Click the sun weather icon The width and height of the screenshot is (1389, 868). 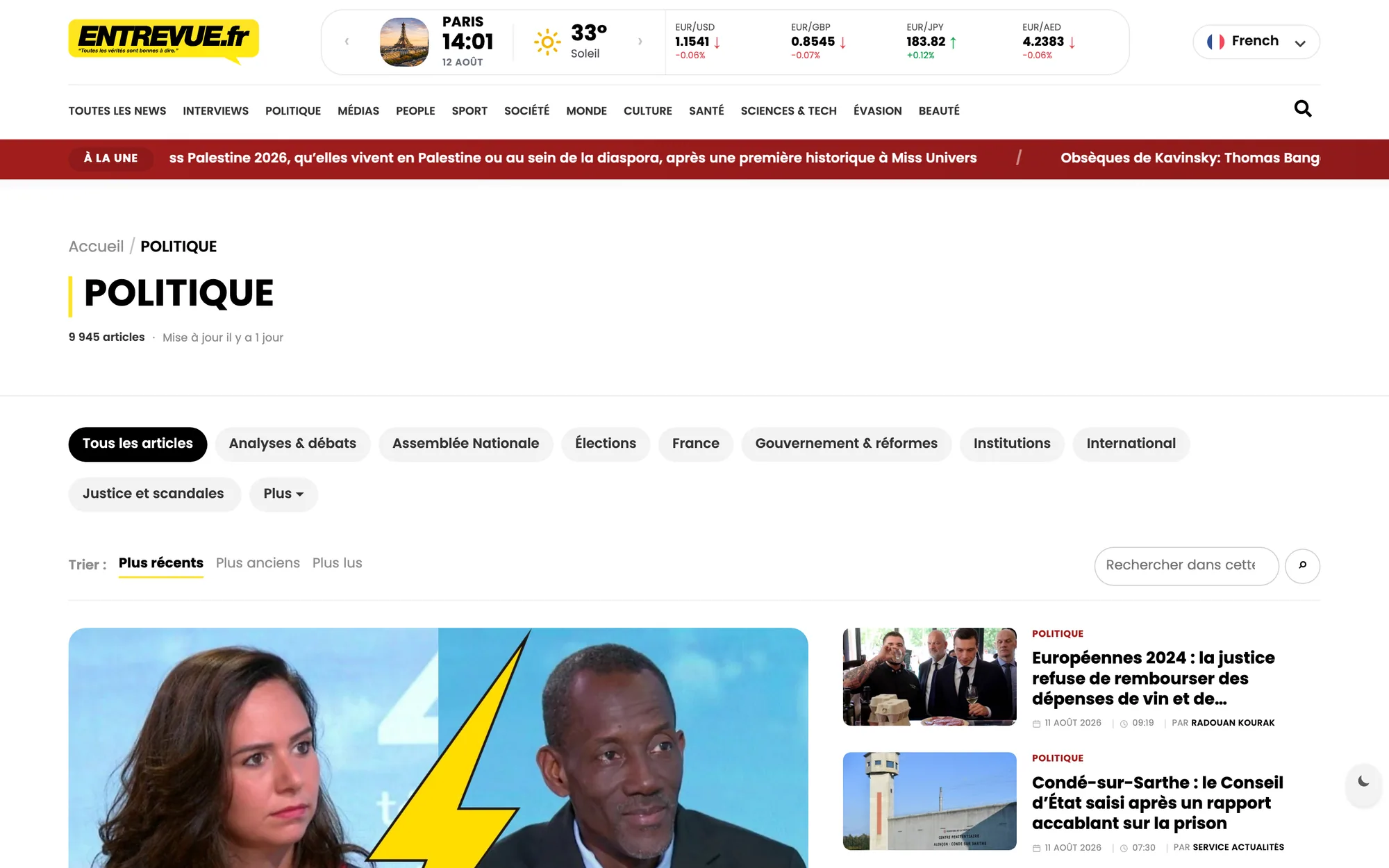click(x=547, y=42)
